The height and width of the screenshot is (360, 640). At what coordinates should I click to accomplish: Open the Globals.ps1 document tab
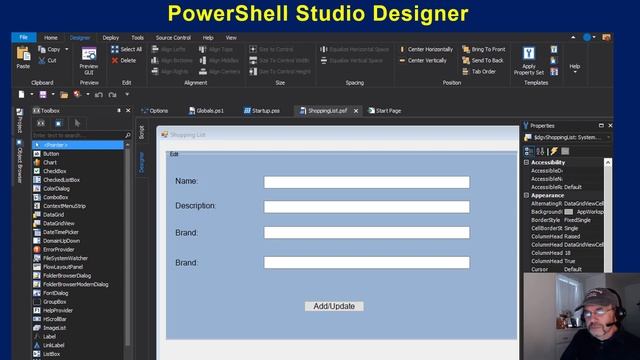coord(206,111)
